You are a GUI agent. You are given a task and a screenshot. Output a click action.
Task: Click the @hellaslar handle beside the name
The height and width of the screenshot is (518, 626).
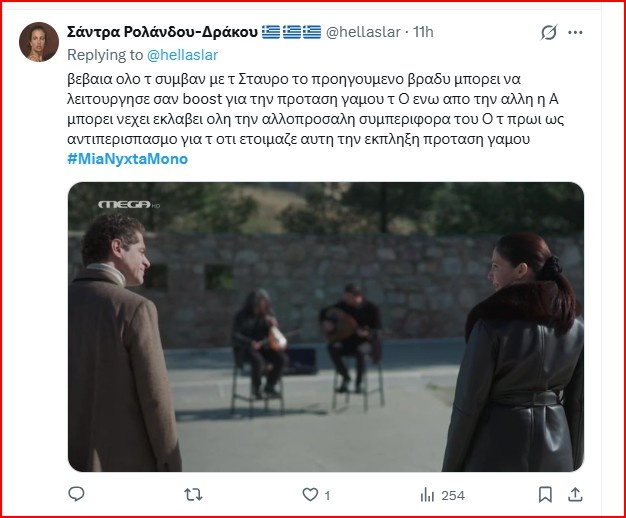coord(363,32)
